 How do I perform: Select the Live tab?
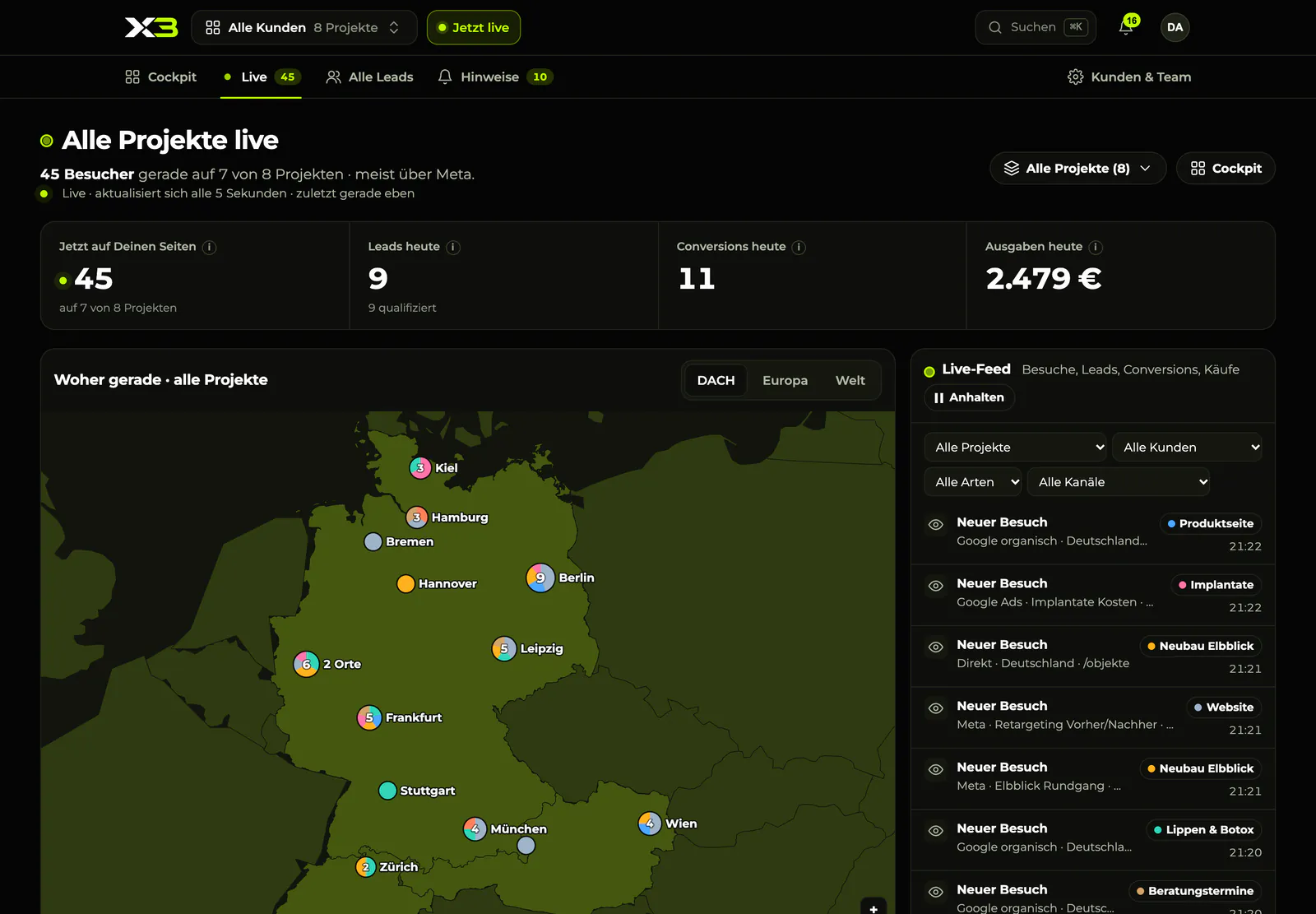pos(261,77)
